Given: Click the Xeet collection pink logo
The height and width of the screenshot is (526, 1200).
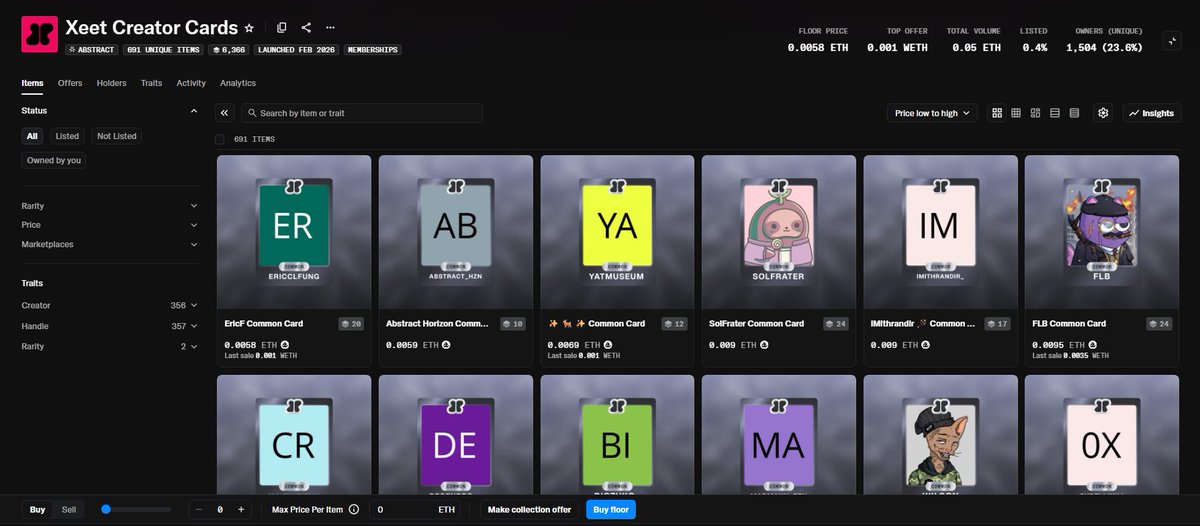Looking at the screenshot, I should [40, 33].
